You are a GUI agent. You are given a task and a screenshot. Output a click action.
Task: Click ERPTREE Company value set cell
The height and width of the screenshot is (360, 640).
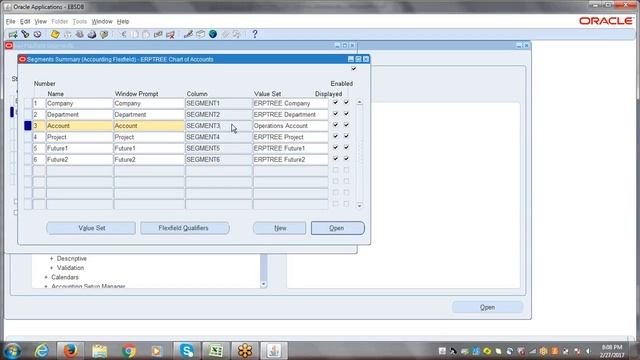point(291,103)
